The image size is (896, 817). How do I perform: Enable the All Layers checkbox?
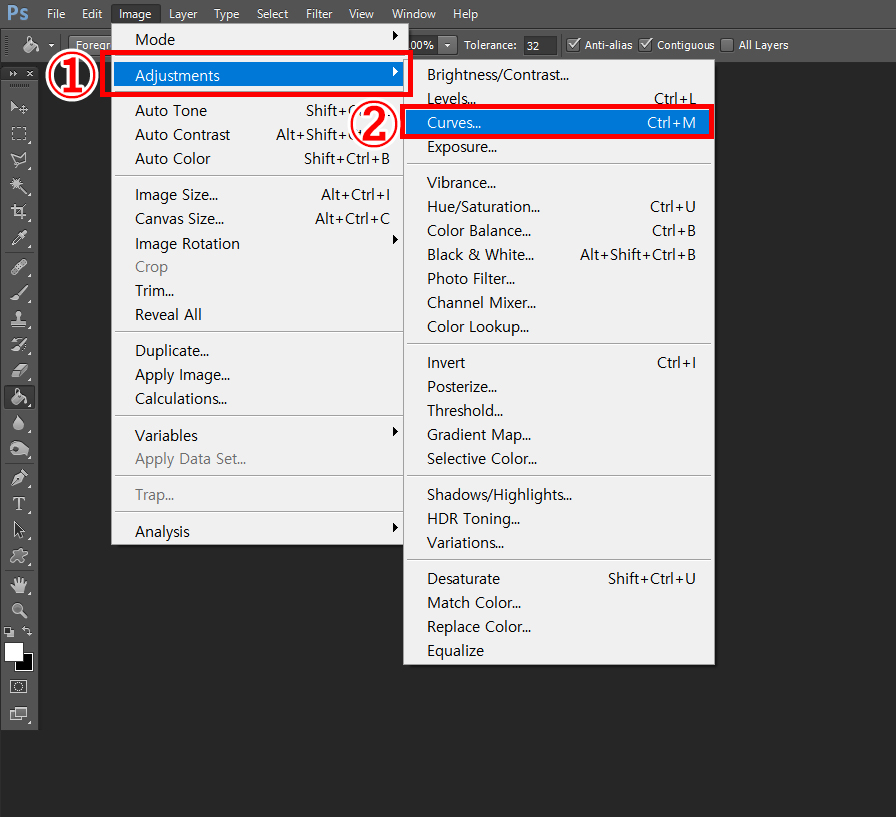pos(727,45)
